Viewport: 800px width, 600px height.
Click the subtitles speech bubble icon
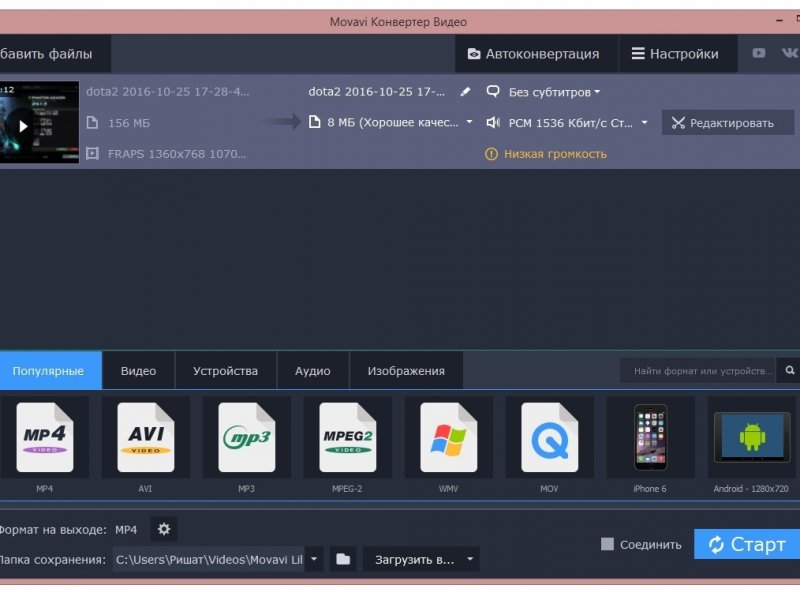493,91
